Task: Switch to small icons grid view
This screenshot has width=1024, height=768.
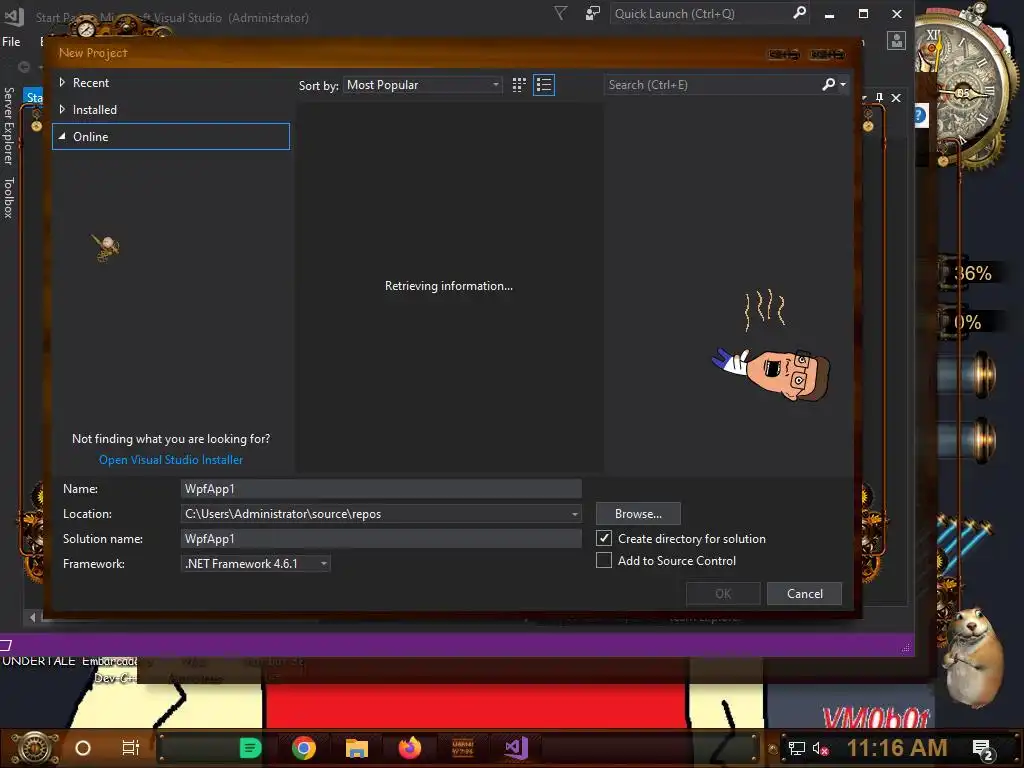Action: 519,85
